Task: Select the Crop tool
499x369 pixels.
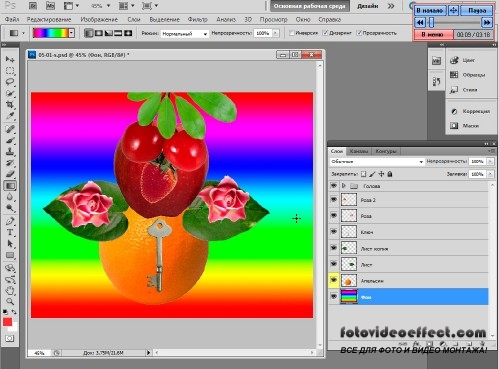Action: tap(10, 105)
